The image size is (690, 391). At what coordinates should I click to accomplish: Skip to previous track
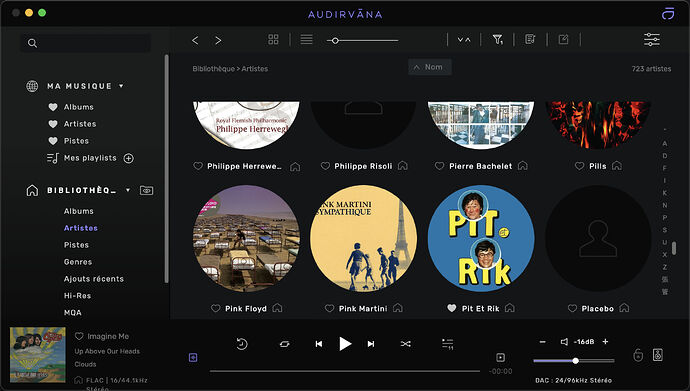(319, 344)
